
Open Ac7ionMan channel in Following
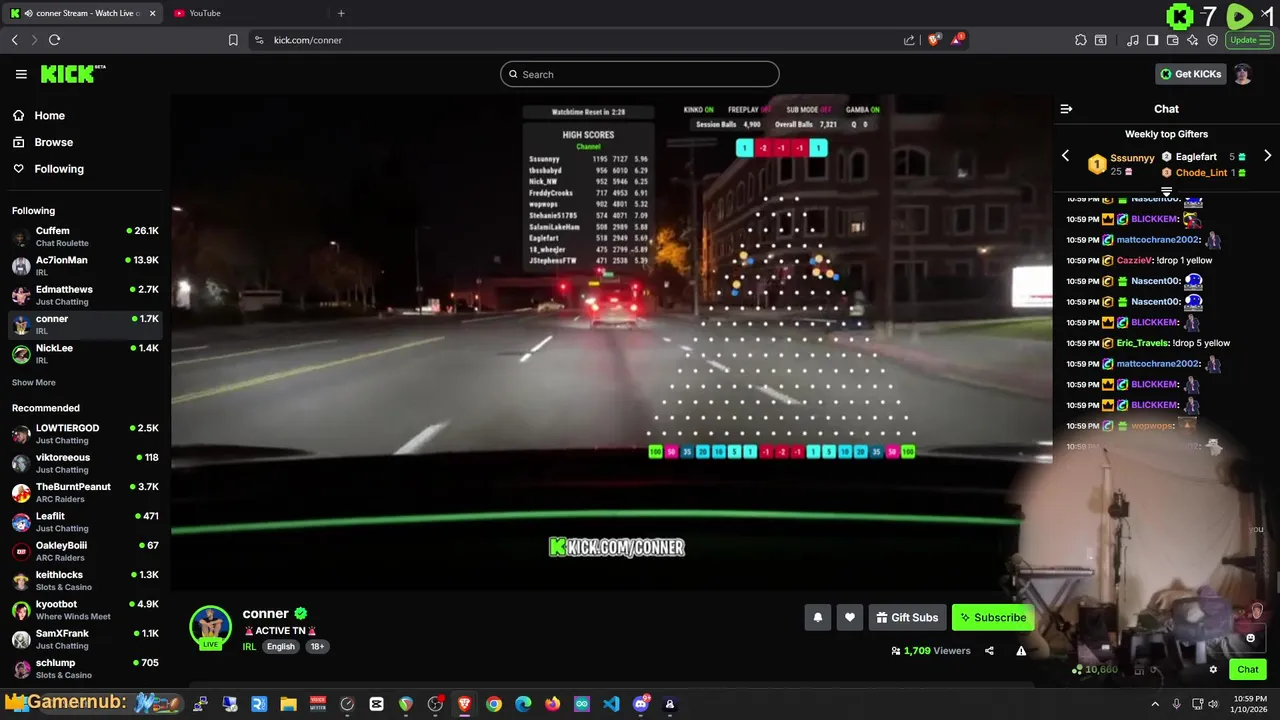tap(85, 266)
